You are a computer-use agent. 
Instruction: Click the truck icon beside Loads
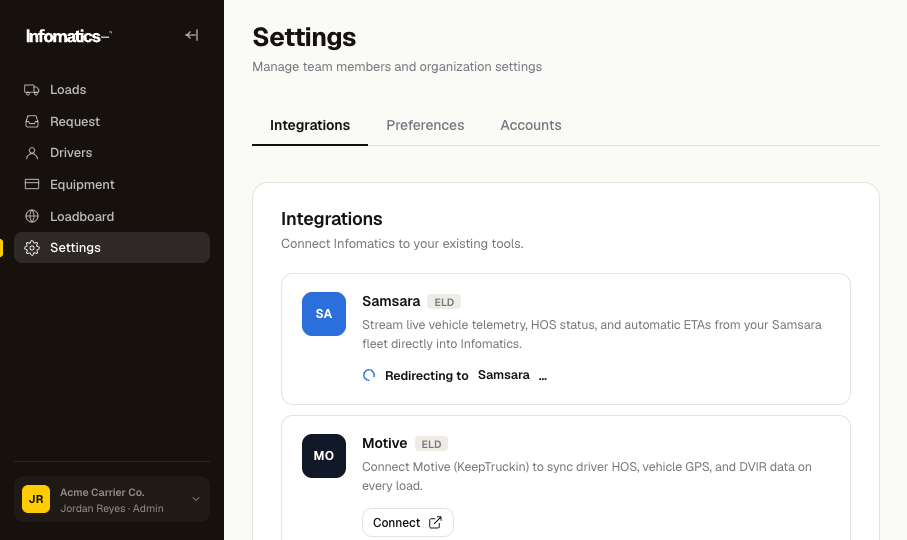click(32, 90)
